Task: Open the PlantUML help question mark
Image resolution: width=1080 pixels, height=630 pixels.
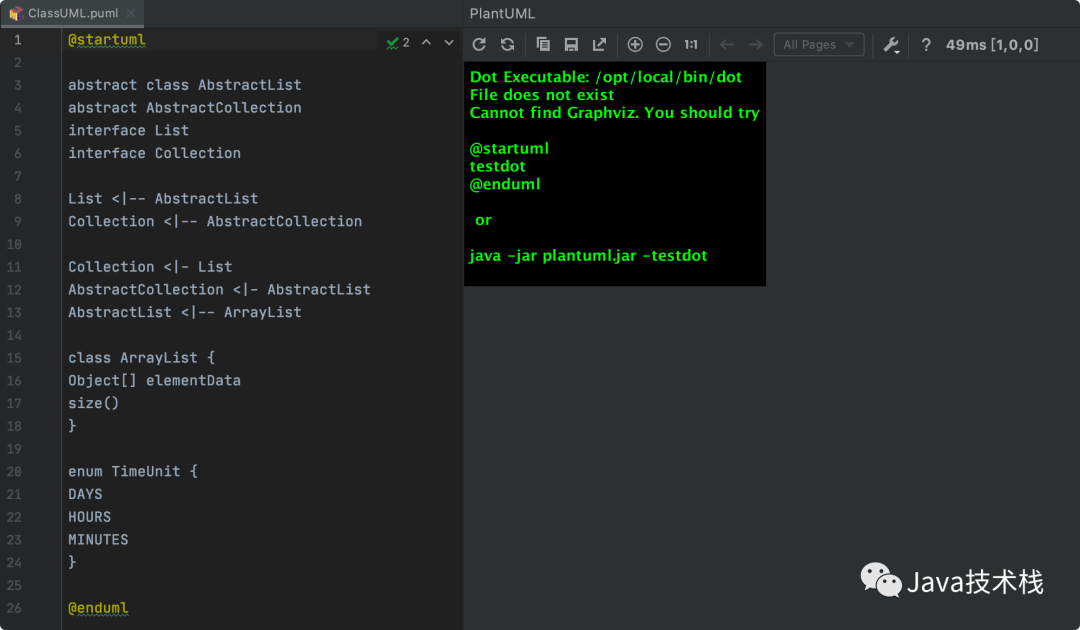Action: tap(926, 45)
